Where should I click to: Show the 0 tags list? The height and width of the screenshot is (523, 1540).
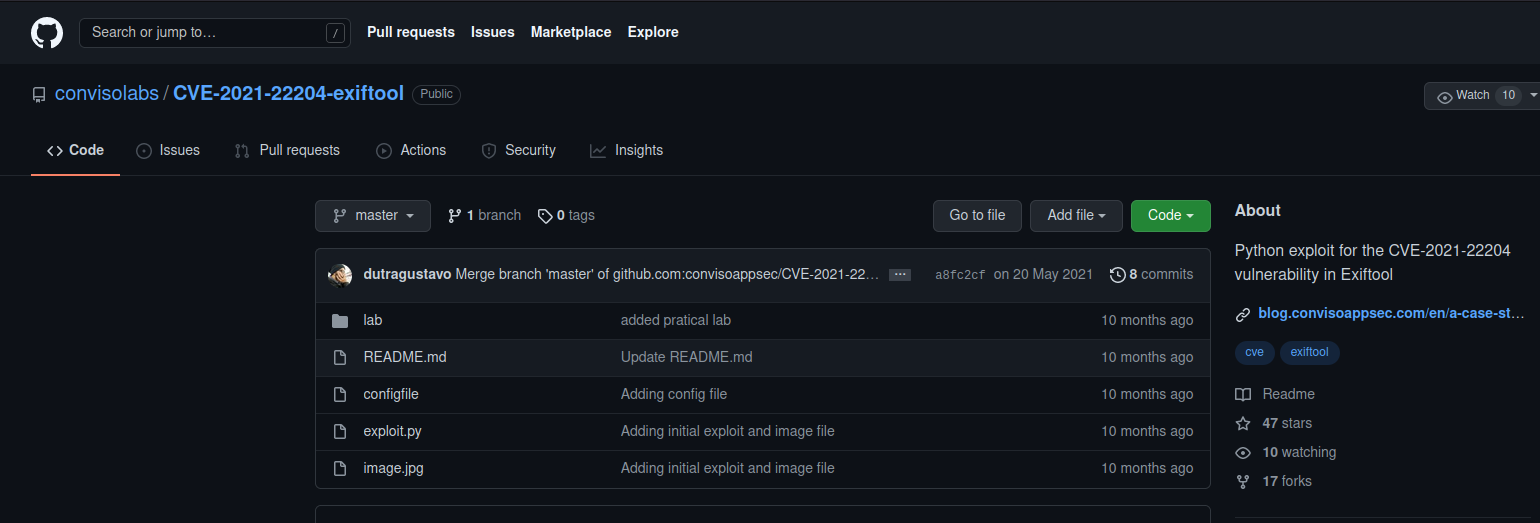click(567, 215)
